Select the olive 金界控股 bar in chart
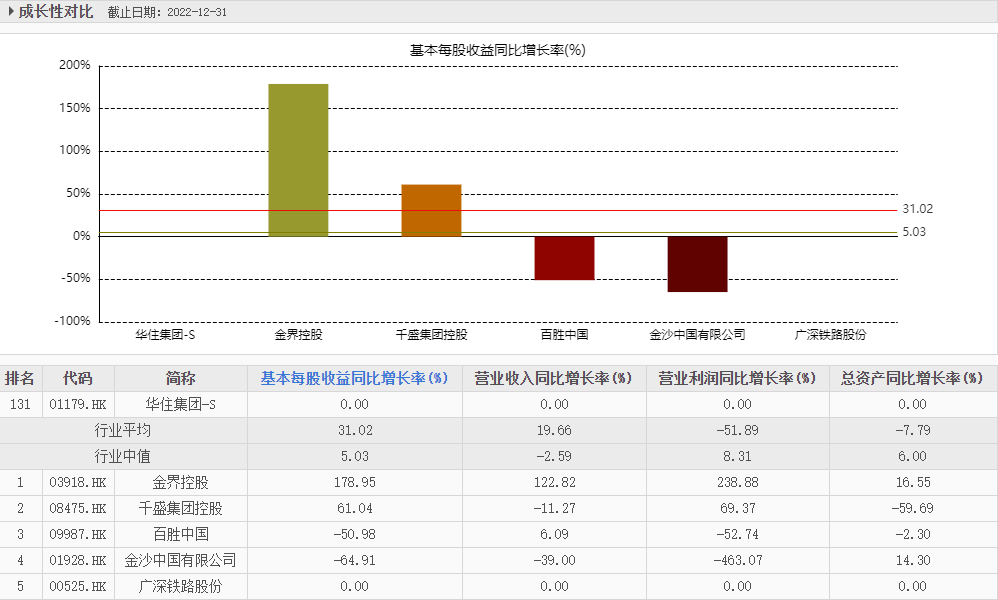 click(298, 160)
